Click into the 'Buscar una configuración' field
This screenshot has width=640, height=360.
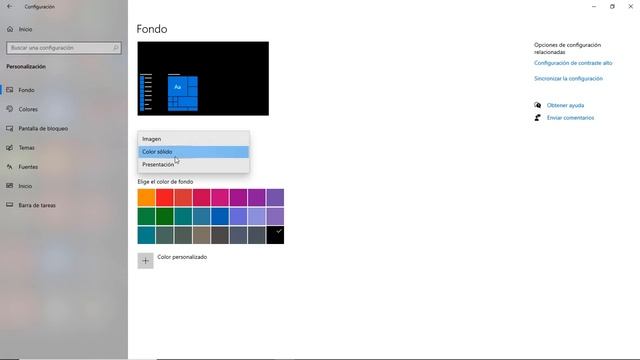click(x=64, y=48)
